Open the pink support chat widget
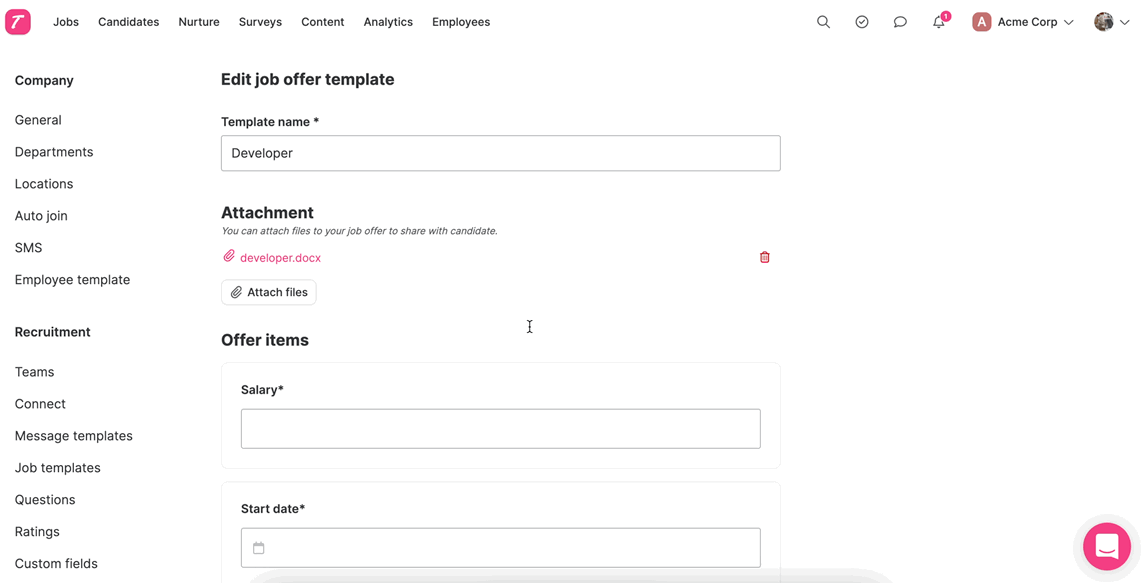The image size is (1142, 583). pos(1106,547)
